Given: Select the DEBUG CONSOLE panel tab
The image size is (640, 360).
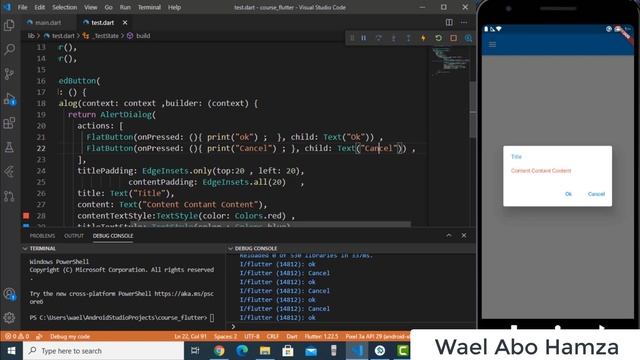Looking at the screenshot, I should [113, 236].
